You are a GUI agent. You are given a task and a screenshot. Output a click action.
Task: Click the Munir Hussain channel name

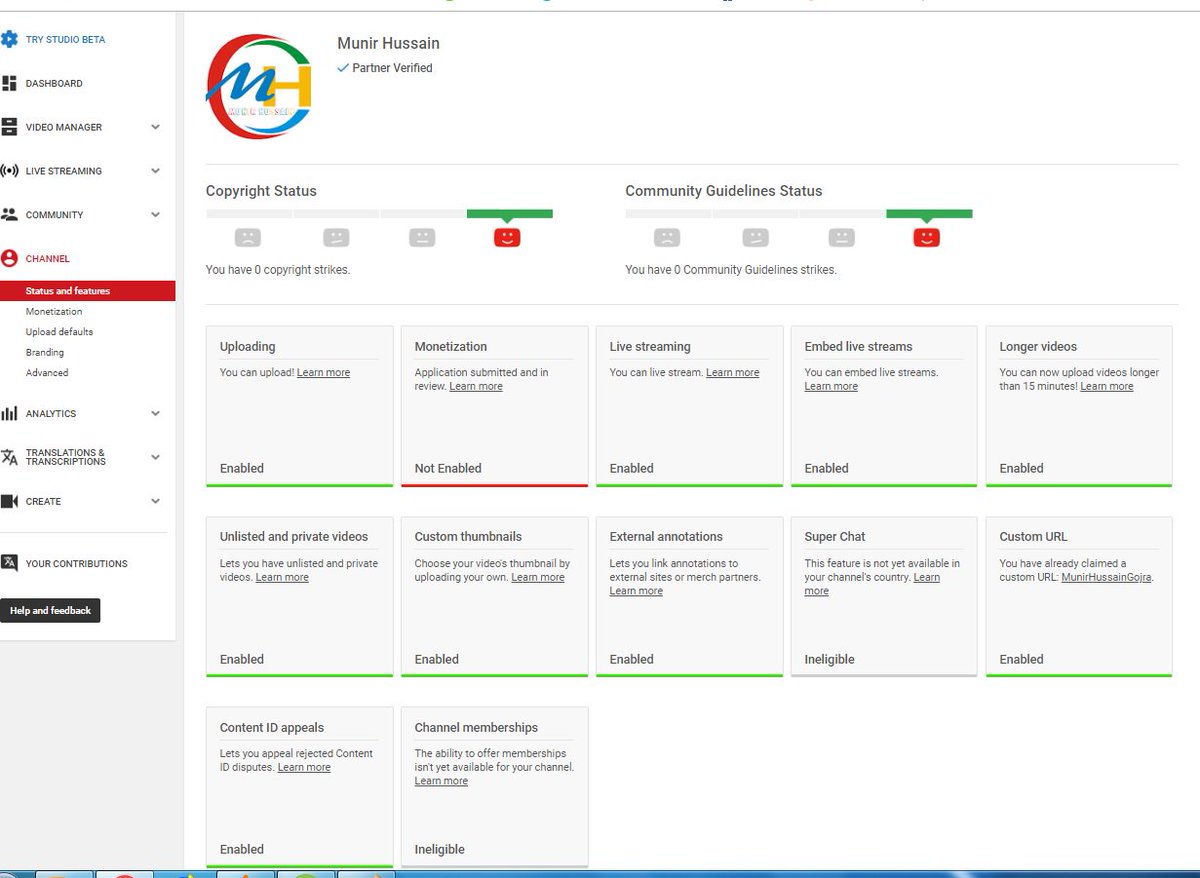pos(389,44)
